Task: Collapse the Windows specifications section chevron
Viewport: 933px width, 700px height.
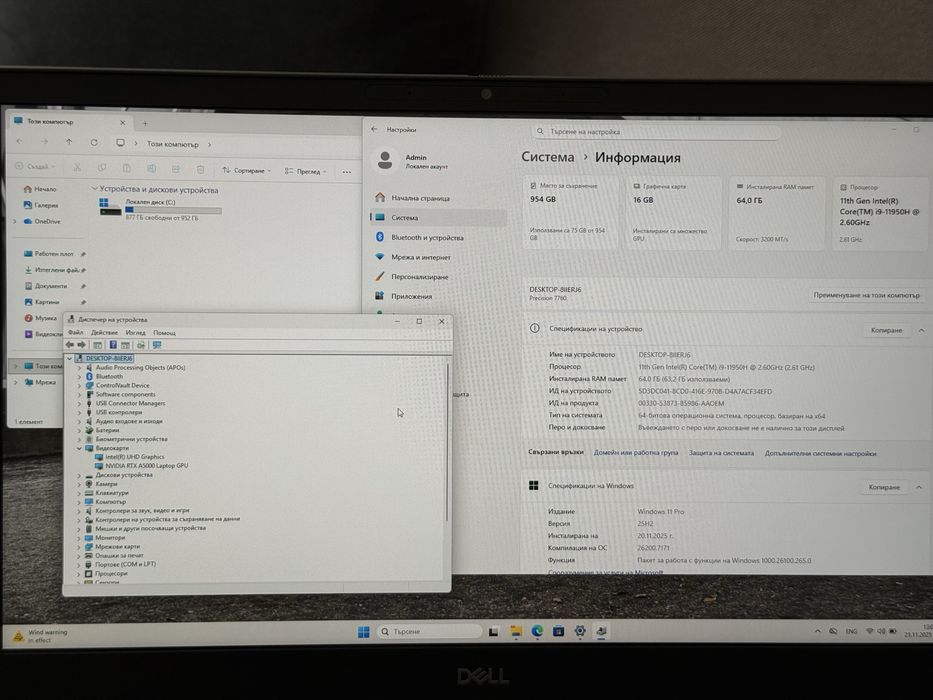Action: [919, 487]
